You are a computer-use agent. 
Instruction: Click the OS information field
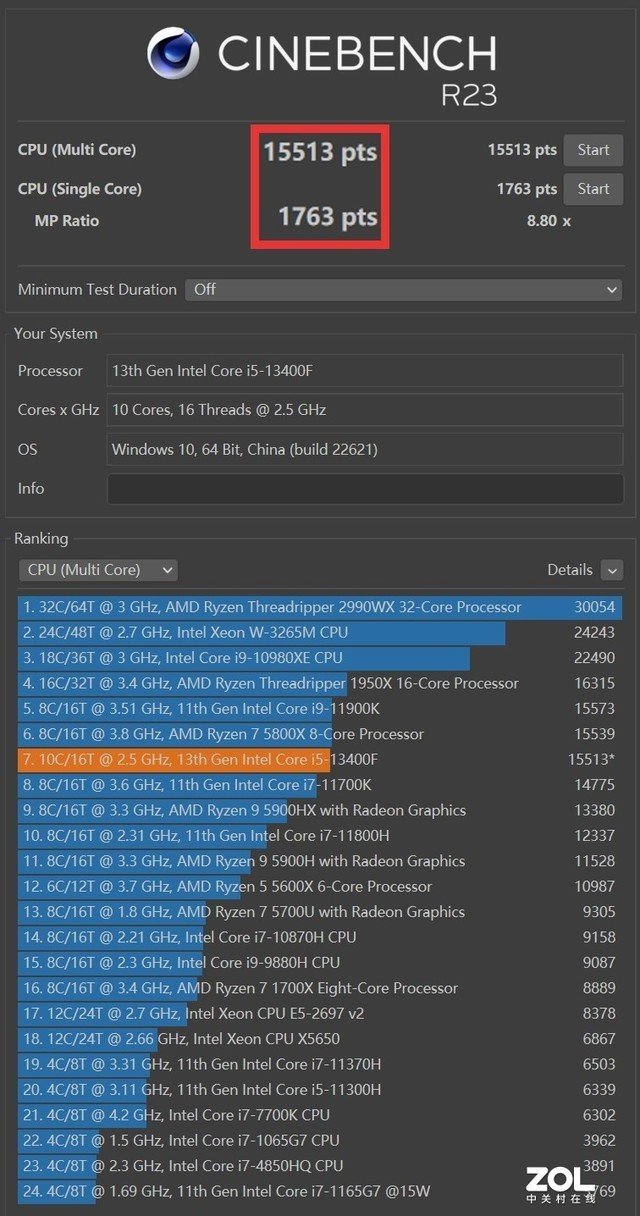click(x=364, y=449)
